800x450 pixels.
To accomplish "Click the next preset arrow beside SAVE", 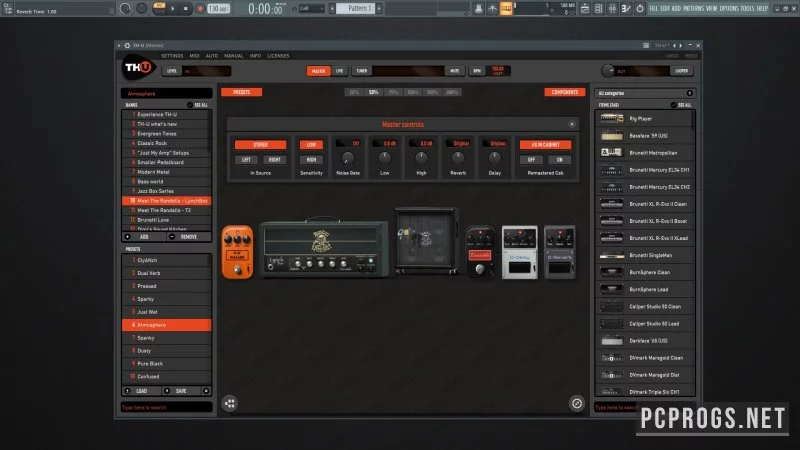I will (206, 391).
